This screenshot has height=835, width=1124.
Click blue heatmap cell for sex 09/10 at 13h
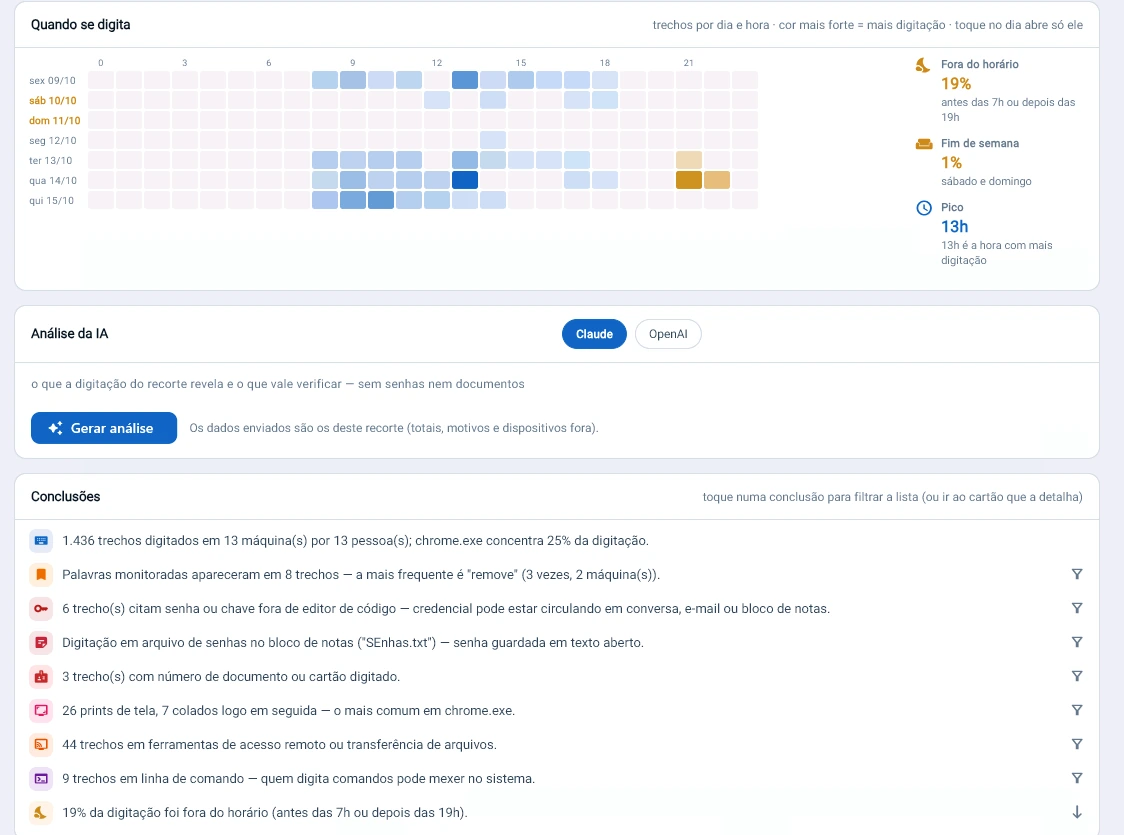(x=465, y=80)
